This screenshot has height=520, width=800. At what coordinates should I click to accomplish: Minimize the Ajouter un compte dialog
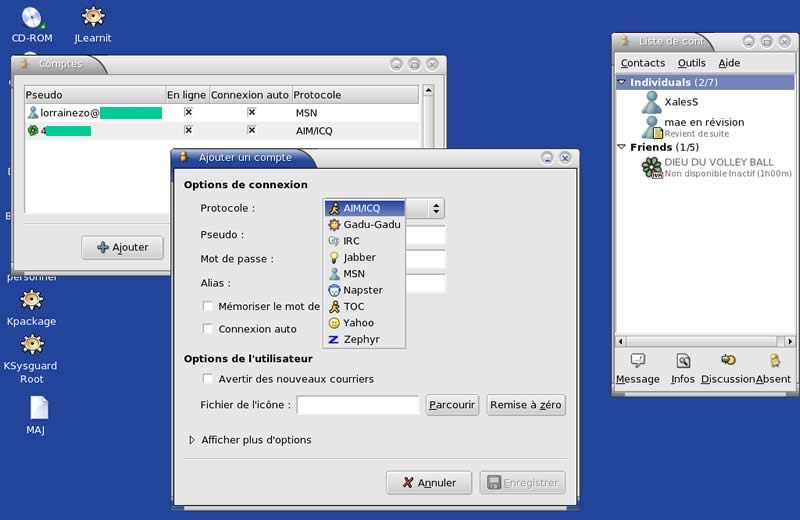point(547,158)
